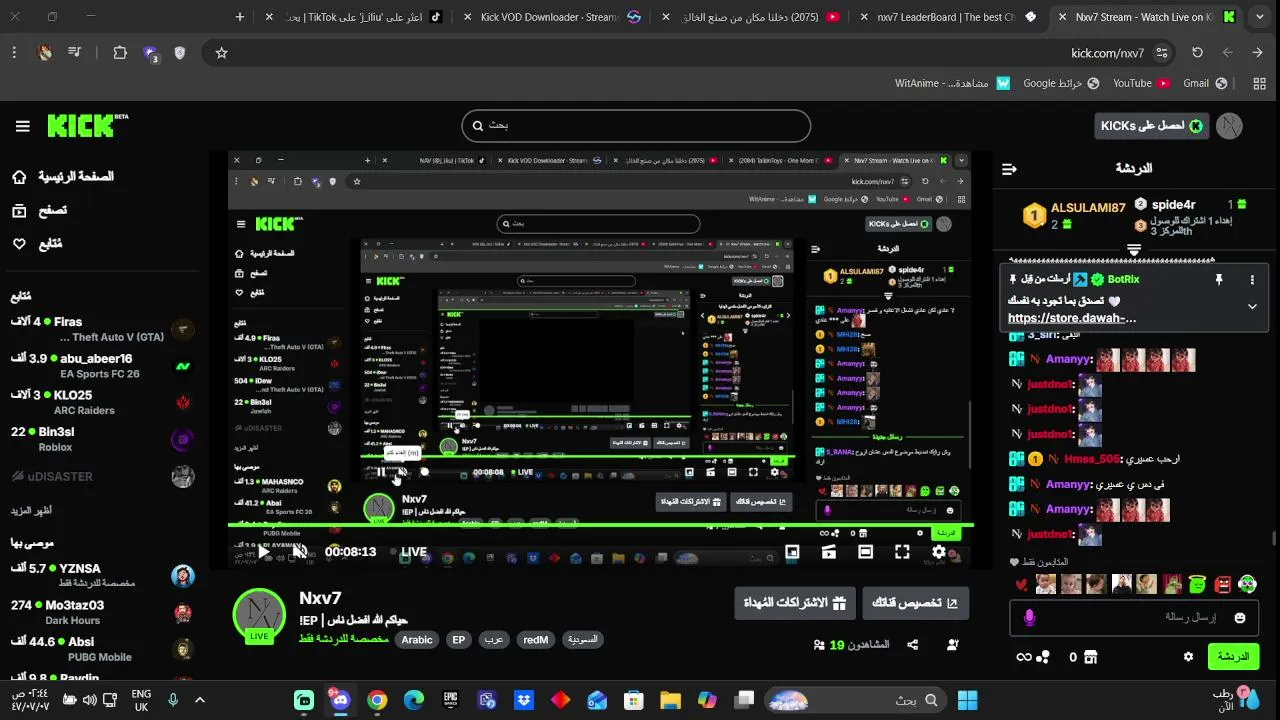Viewport: 1280px width, 720px height.
Task: Click the Get KICKs button
Action: [x=1152, y=126]
